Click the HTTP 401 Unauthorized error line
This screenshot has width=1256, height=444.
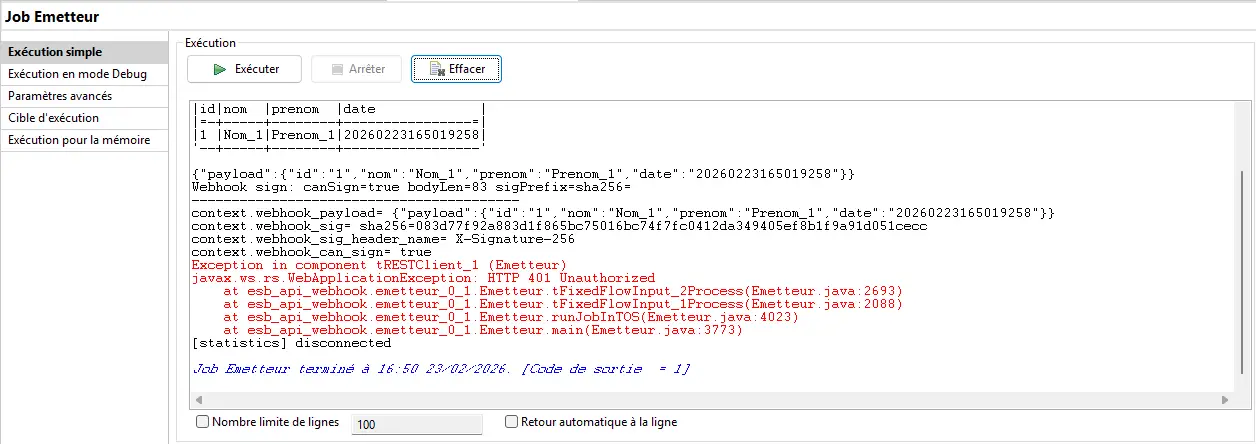pos(423,278)
